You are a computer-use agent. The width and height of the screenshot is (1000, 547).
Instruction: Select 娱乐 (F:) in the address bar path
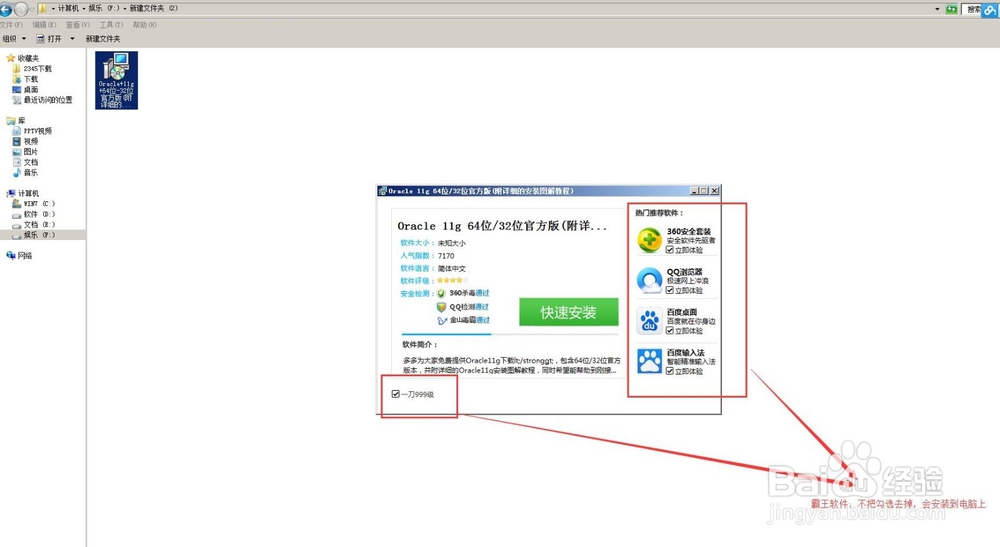tap(104, 8)
